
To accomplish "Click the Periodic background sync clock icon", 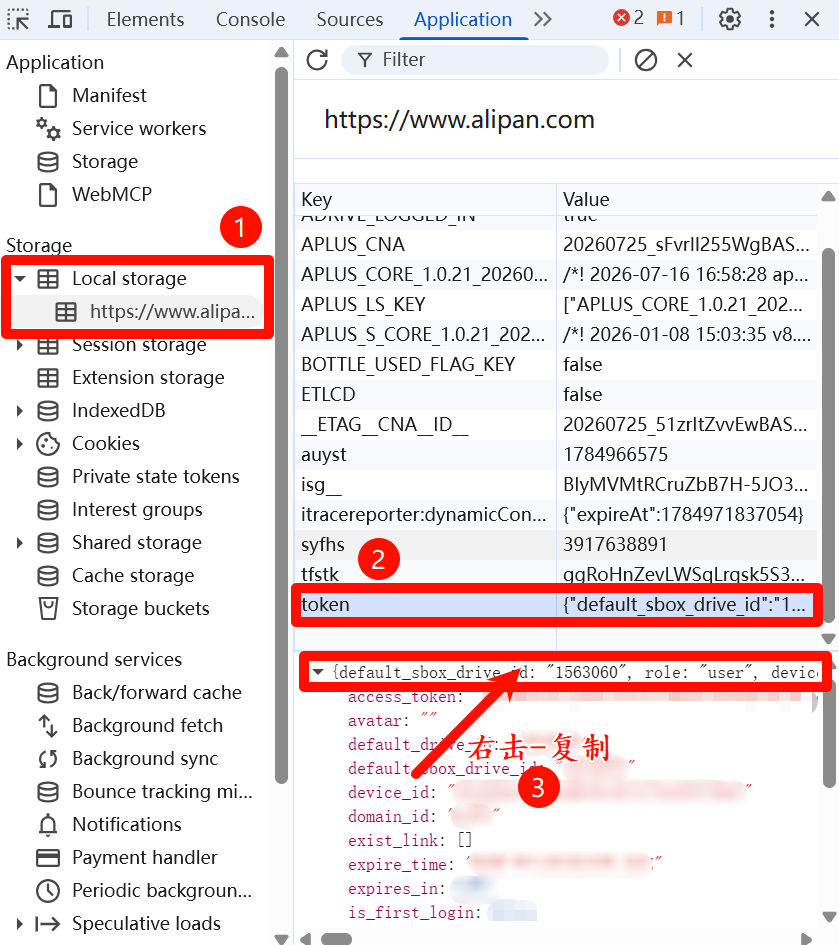I will click(x=48, y=890).
